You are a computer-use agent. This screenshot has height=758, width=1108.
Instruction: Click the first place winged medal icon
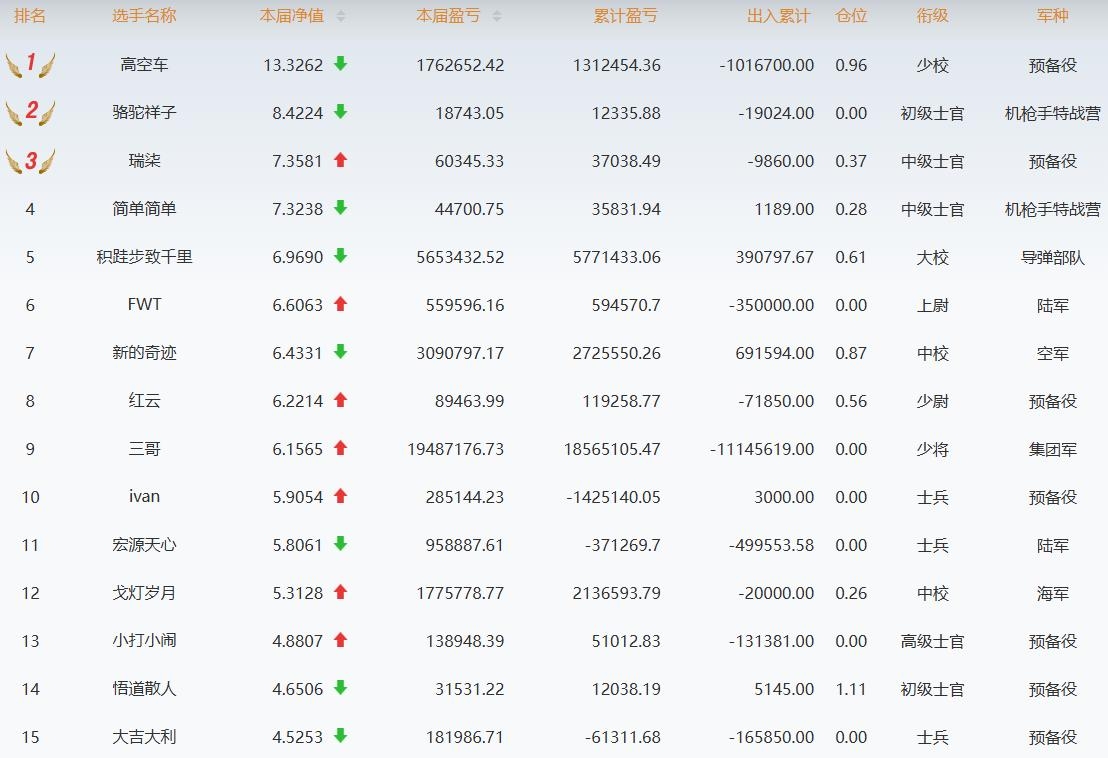click(30, 65)
